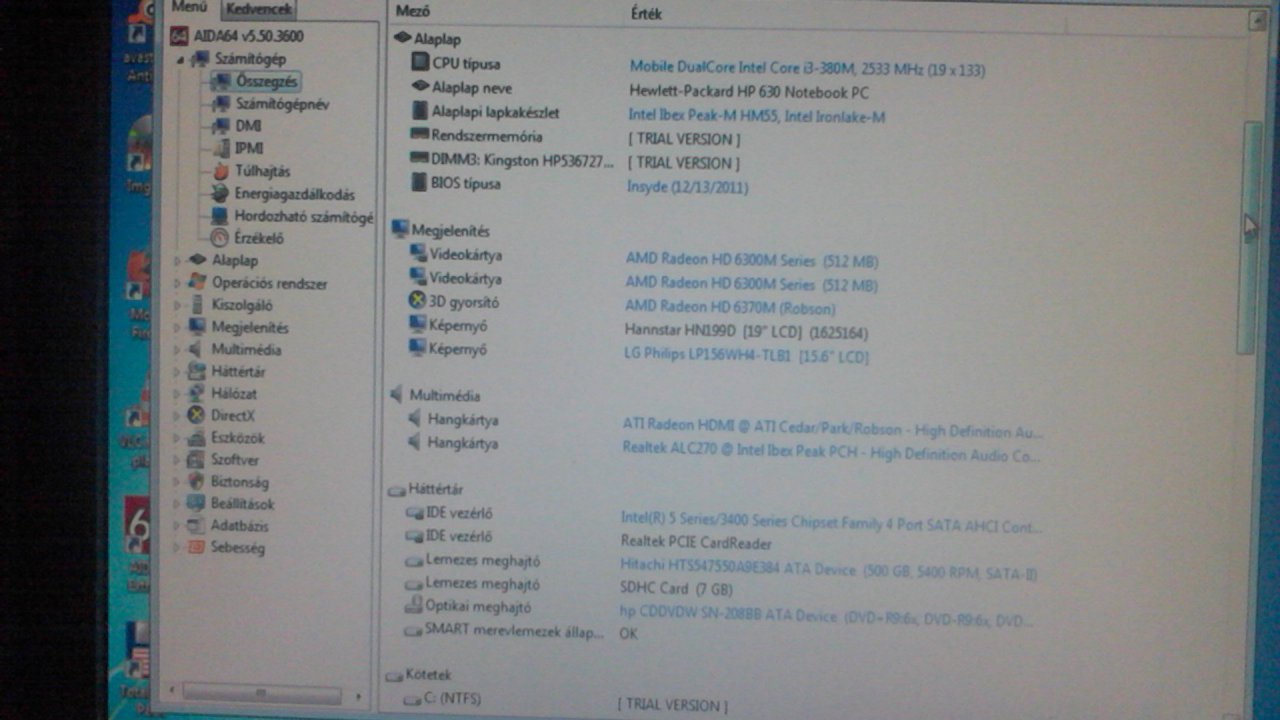
Task: Click the DirectX icon in tree
Action: click(x=197, y=415)
